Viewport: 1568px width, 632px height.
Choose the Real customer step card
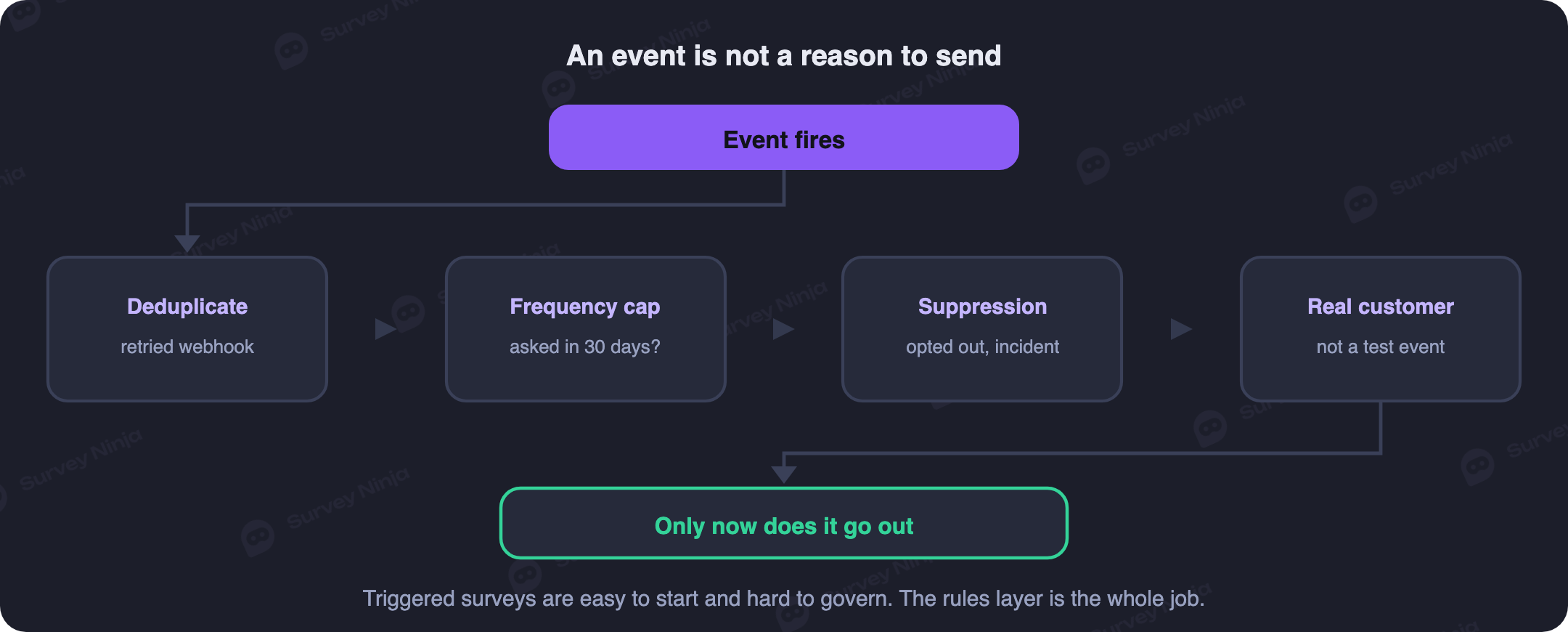point(1381,328)
